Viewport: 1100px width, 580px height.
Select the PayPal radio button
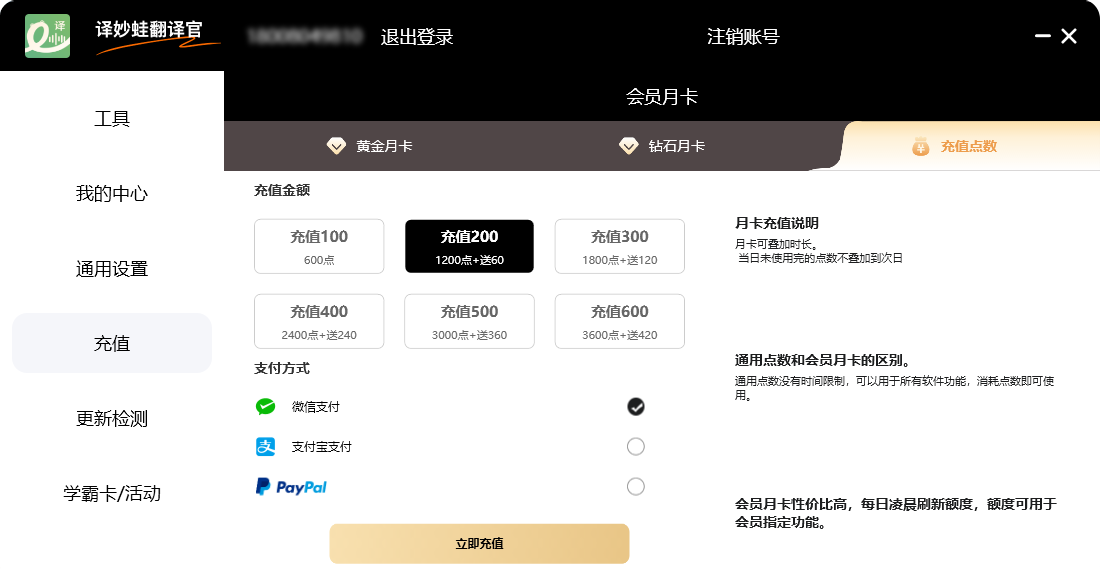coord(636,487)
